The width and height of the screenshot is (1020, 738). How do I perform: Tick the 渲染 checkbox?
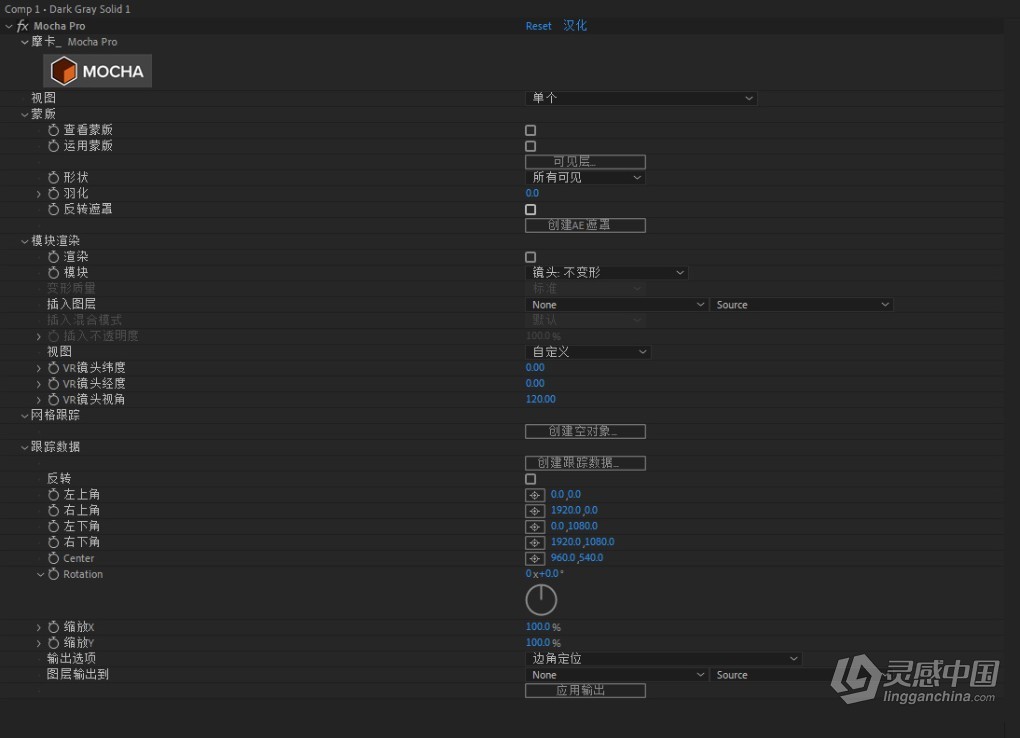[531, 257]
